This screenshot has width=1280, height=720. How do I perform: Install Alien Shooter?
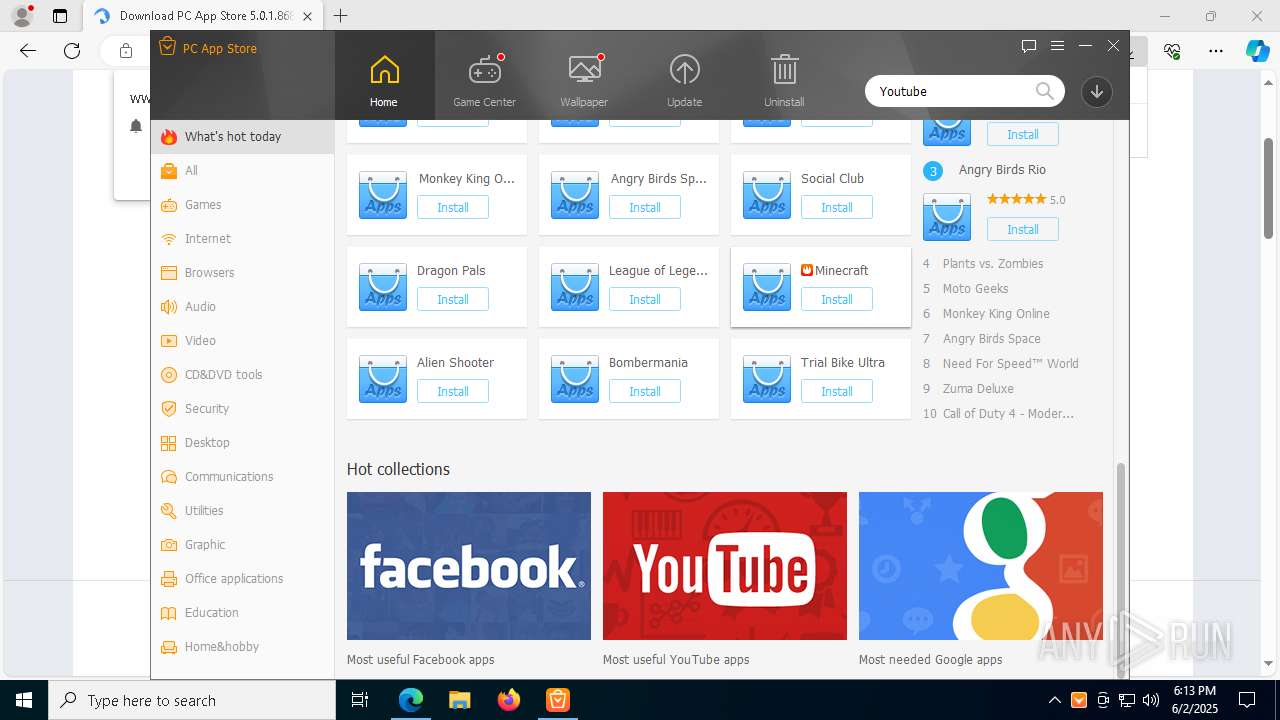click(453, 391)
